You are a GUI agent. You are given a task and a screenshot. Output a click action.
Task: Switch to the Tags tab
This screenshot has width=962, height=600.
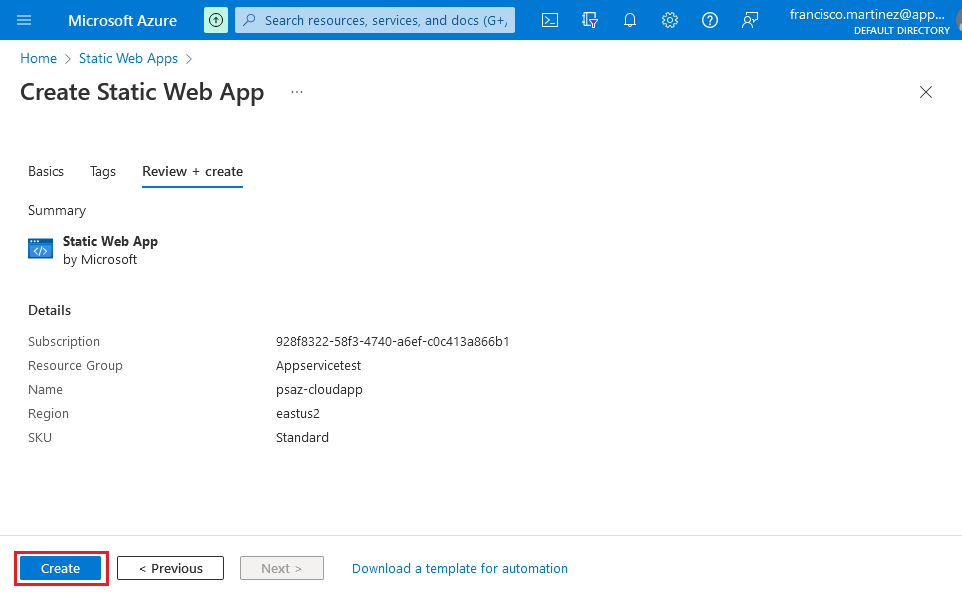click(103, 171)
